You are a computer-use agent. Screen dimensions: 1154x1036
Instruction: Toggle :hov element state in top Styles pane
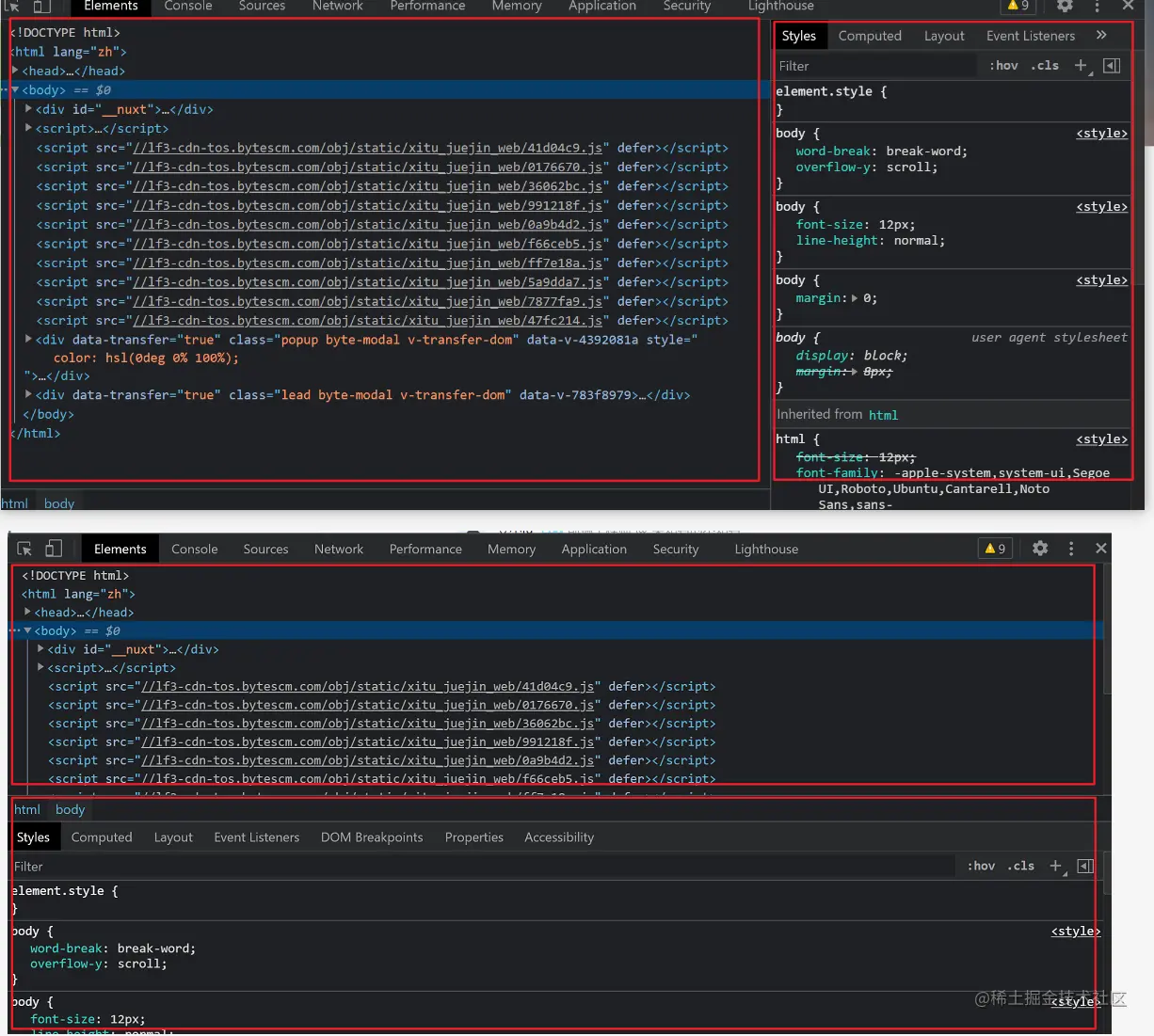(x=1003, y=66)
